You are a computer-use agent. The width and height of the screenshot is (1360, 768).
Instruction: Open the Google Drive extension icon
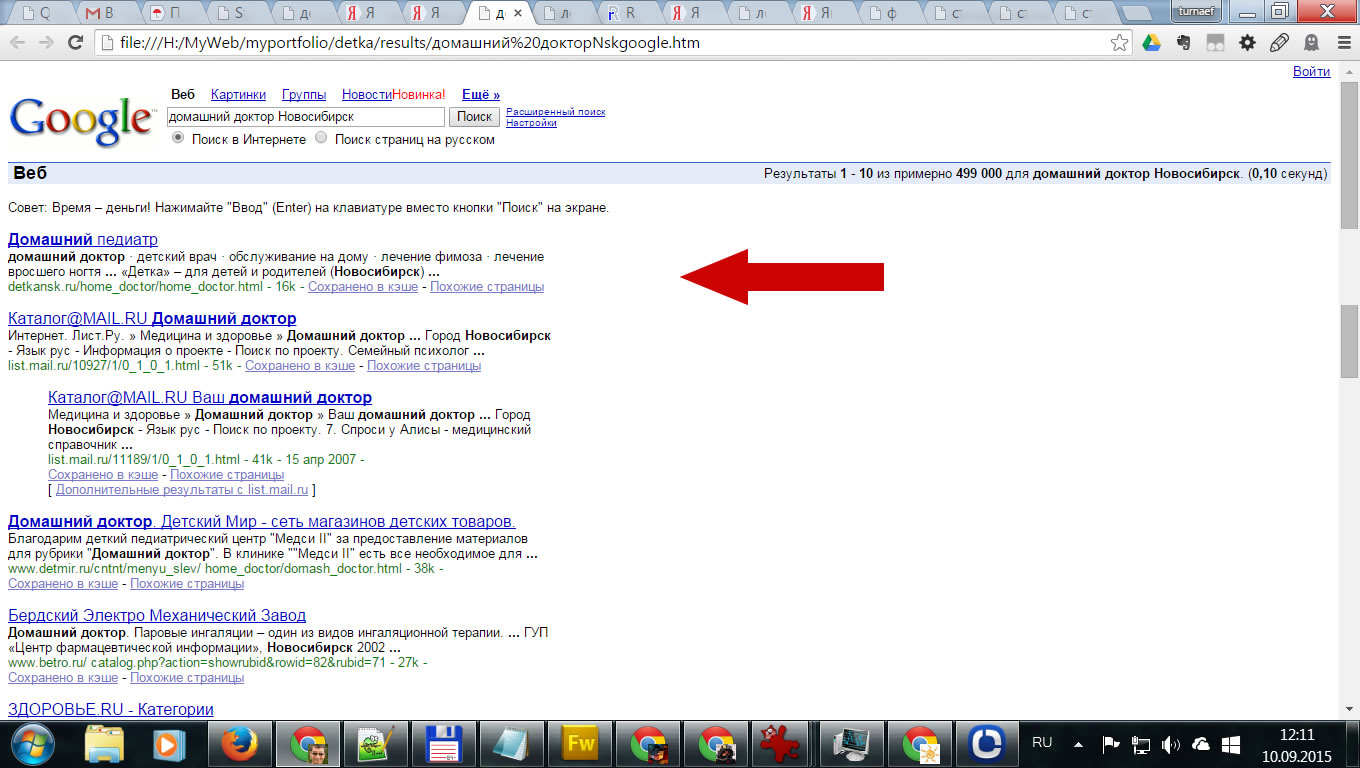1152,43
